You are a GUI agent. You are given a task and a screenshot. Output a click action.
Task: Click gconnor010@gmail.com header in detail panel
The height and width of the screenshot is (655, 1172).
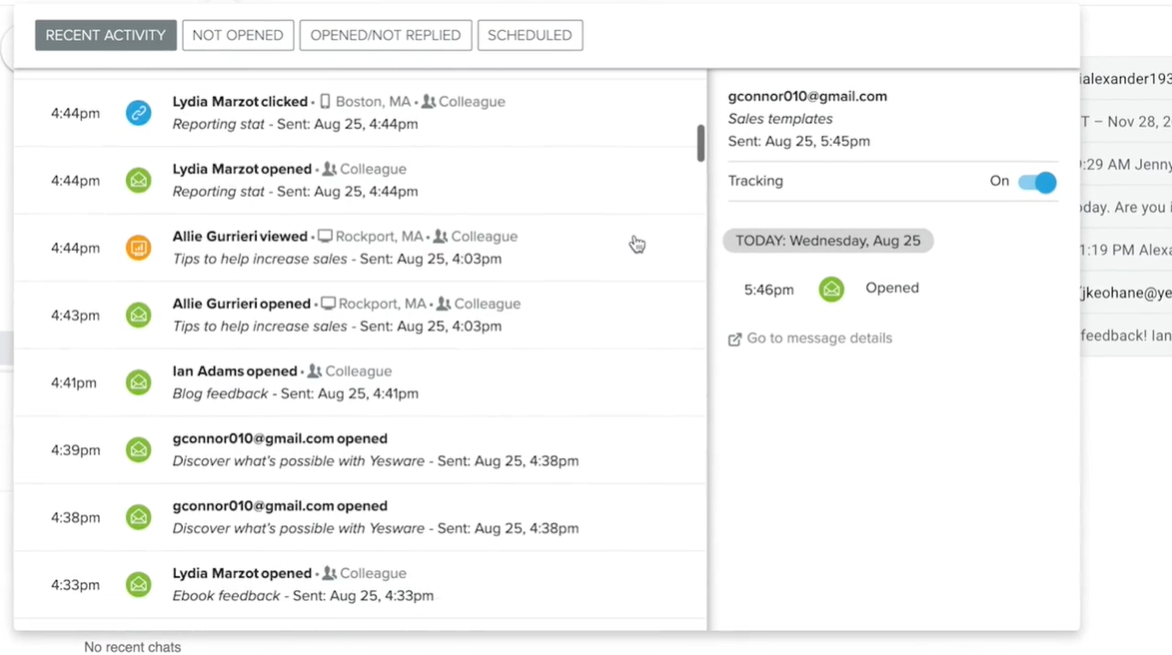point(807,96)
